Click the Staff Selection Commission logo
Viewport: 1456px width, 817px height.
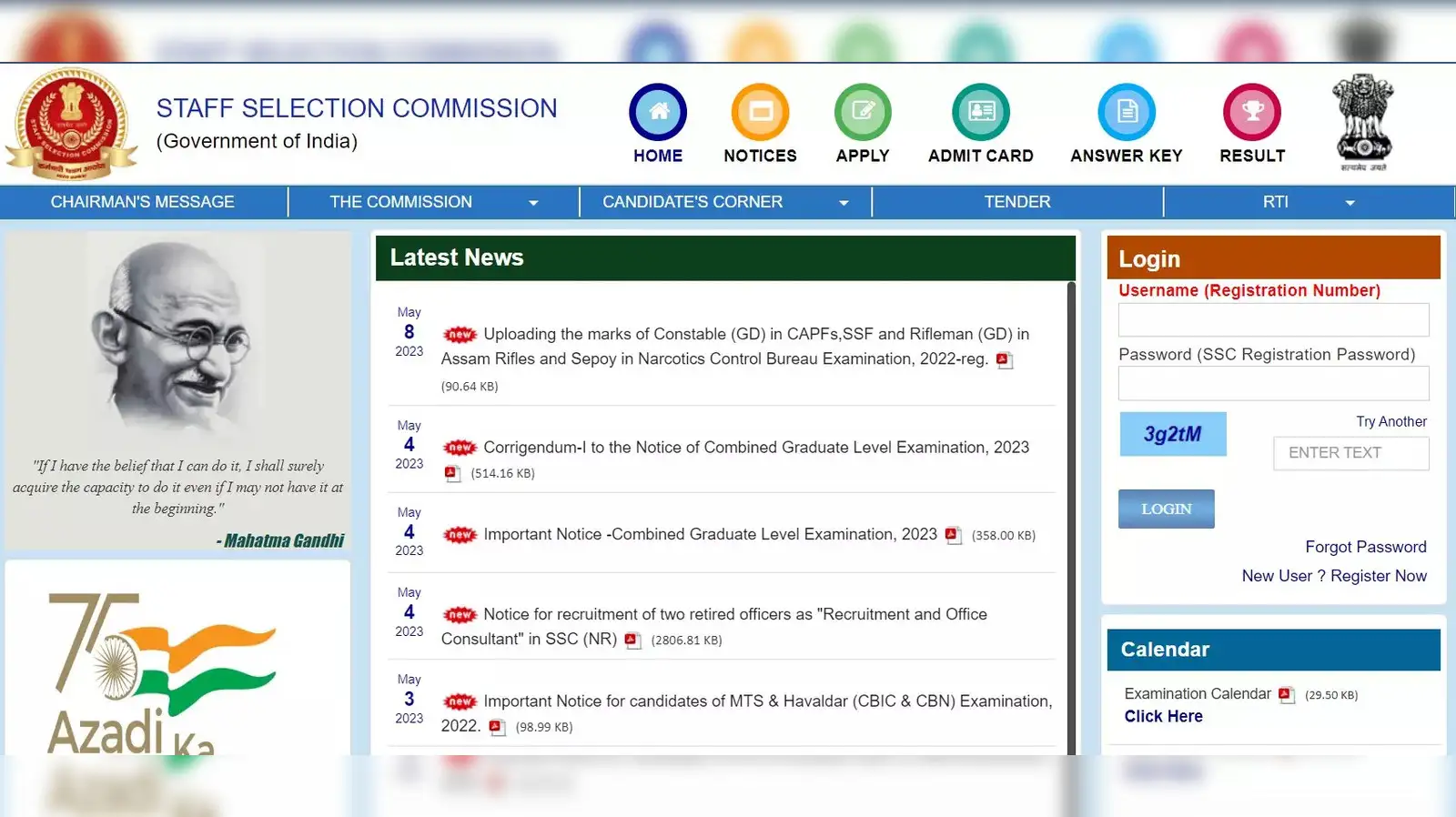pos(72,124)
